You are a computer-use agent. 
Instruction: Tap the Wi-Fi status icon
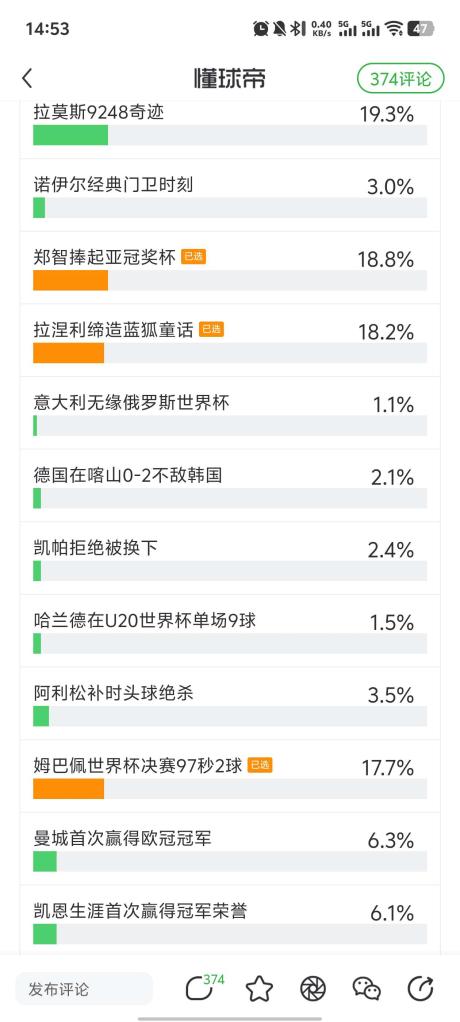pos(393,28)
